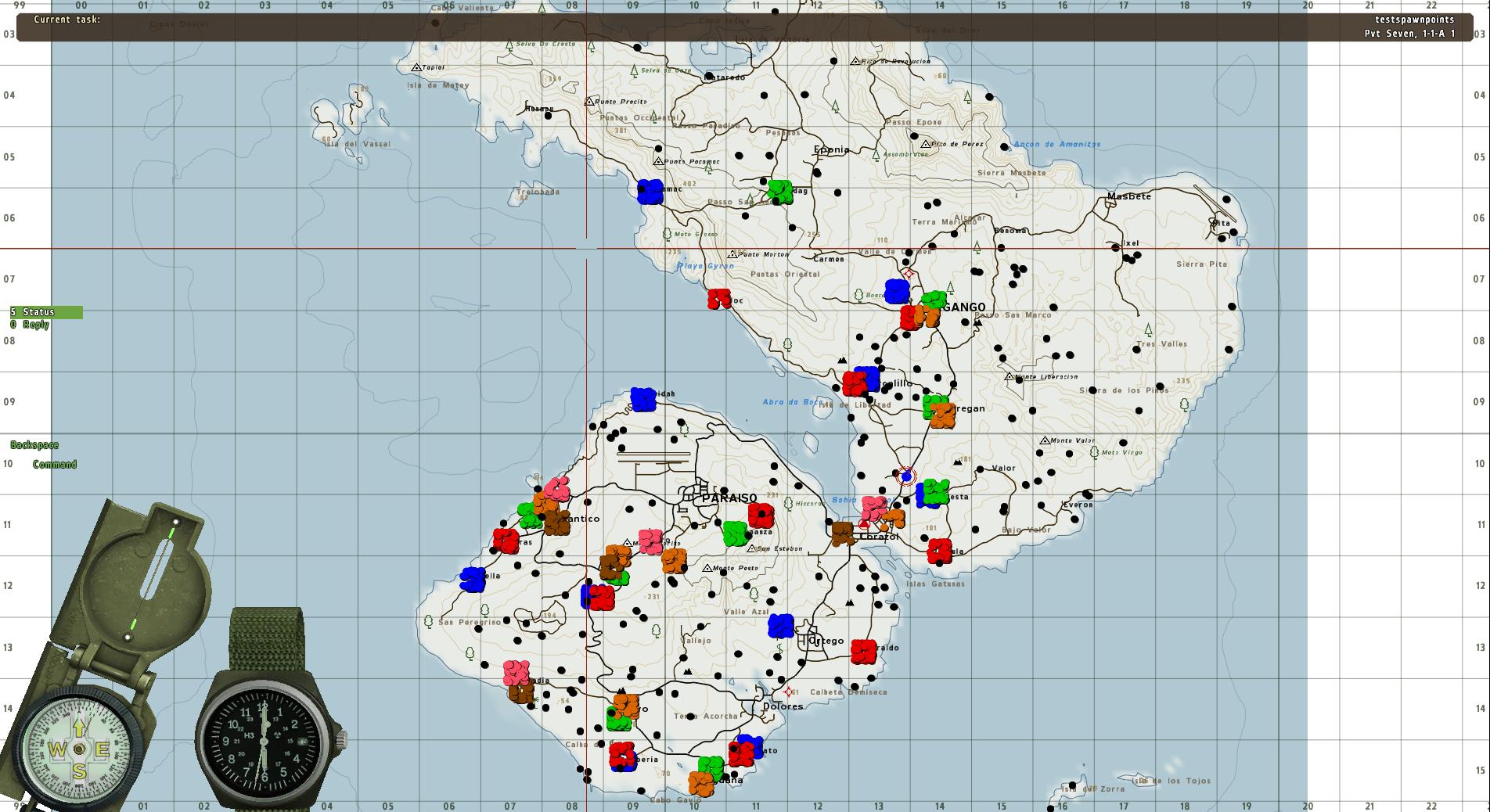Select the Monte Pesto hill triangle icon
The width and height of the screenshot is (1490, 812).
(707, 568)
